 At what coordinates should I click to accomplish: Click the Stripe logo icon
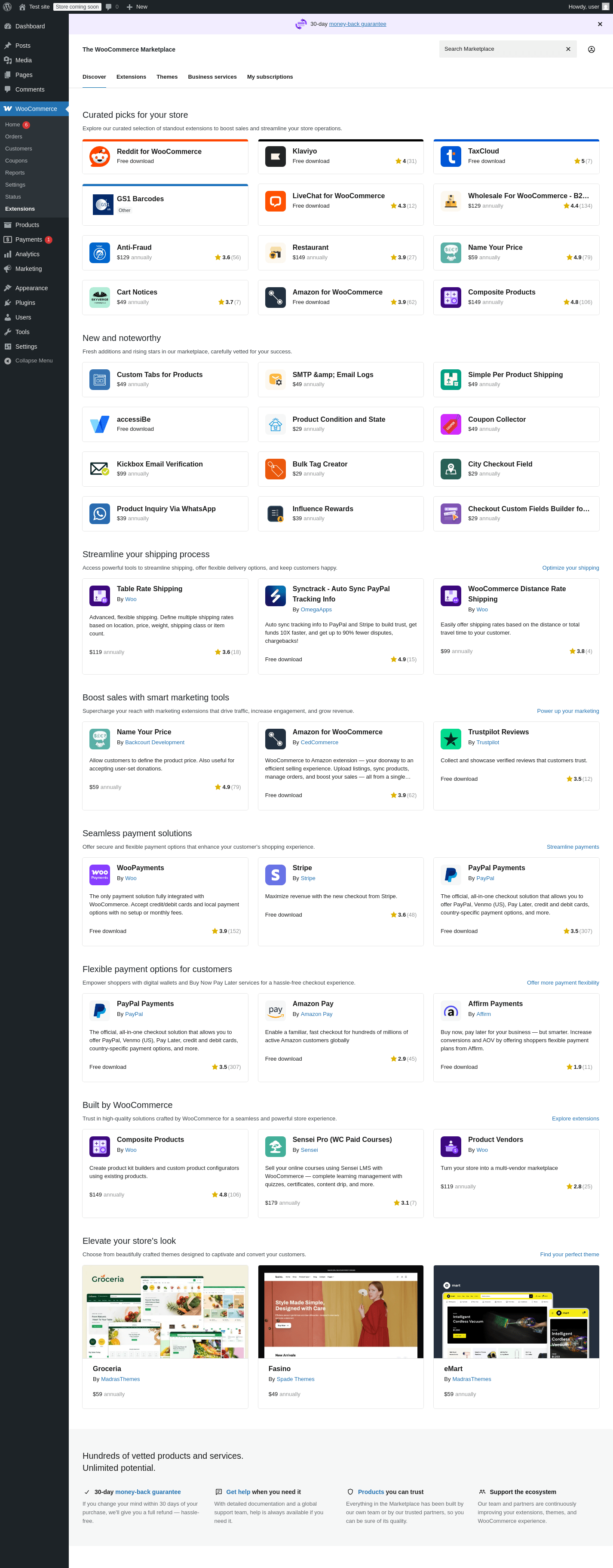pos(275,875)
